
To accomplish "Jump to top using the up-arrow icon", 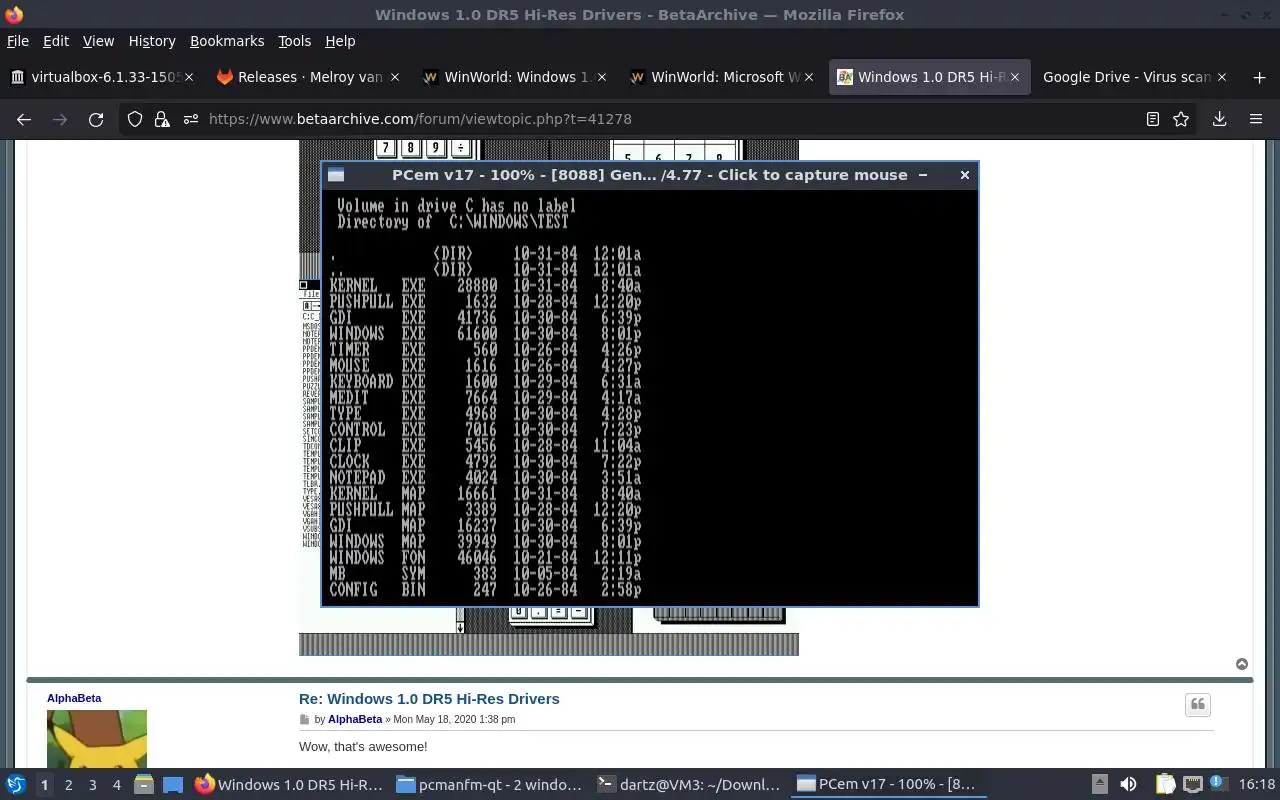I will 1242,664.
